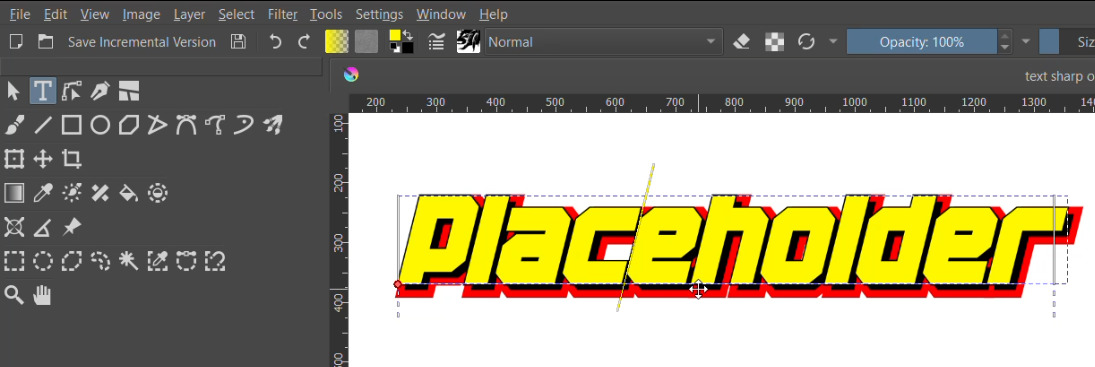The image size is (1095, 367).
Task: Select the Fill bucket tool
Action: 128,193
